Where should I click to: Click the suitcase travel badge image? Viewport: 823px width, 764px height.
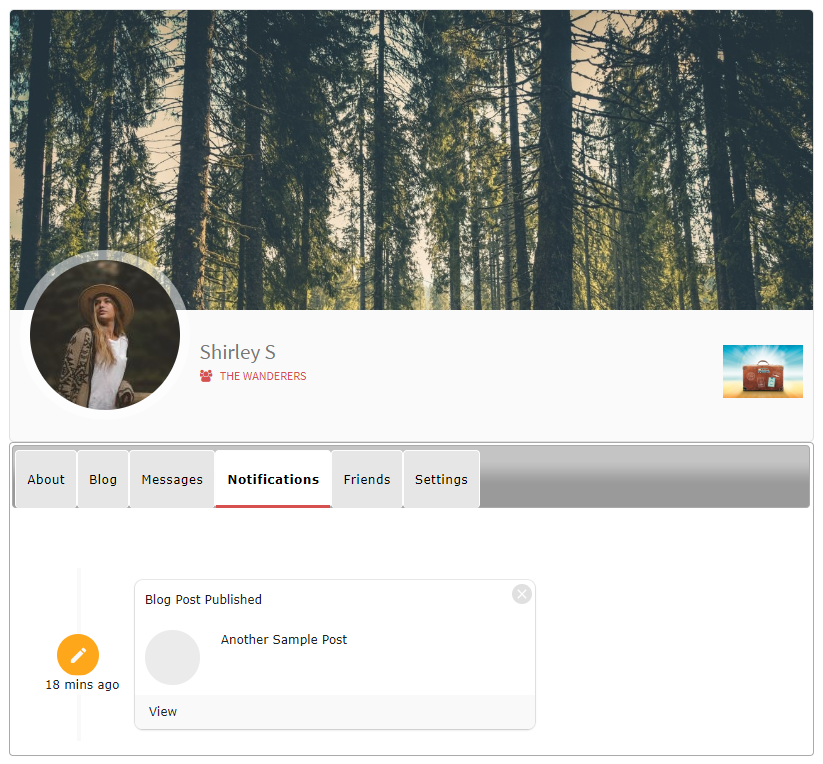tap(762, 371)
